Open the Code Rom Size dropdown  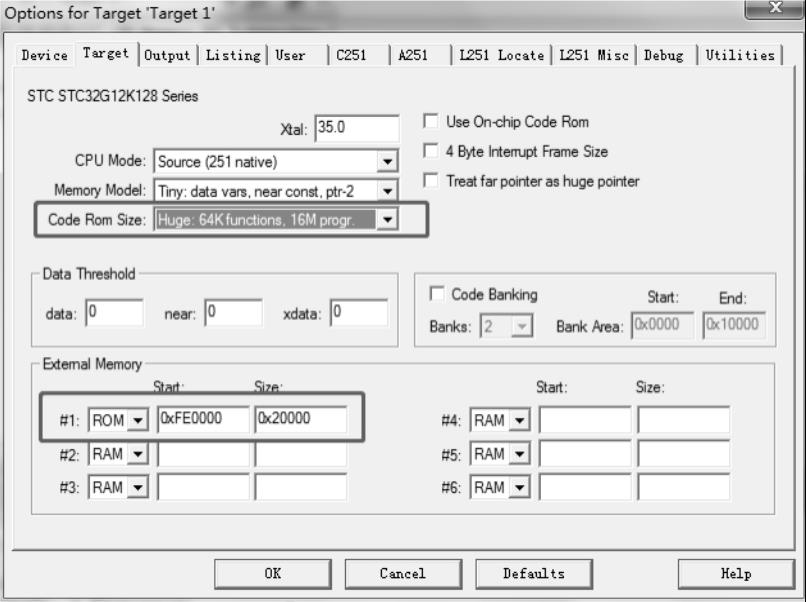[x=386, y=220]
